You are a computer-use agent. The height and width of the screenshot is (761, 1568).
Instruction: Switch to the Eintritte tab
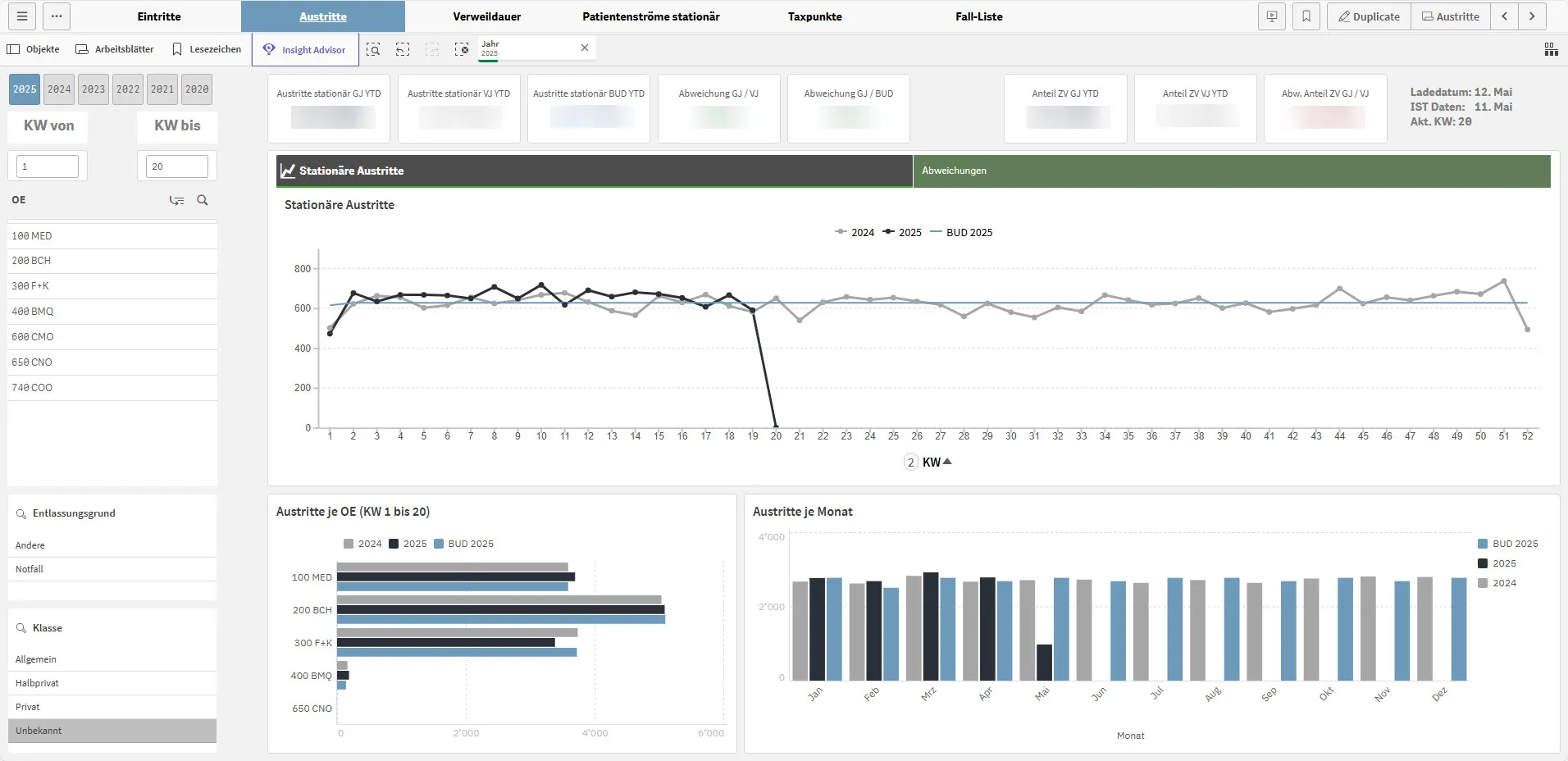pyautogui.click(x=159, y=16)
